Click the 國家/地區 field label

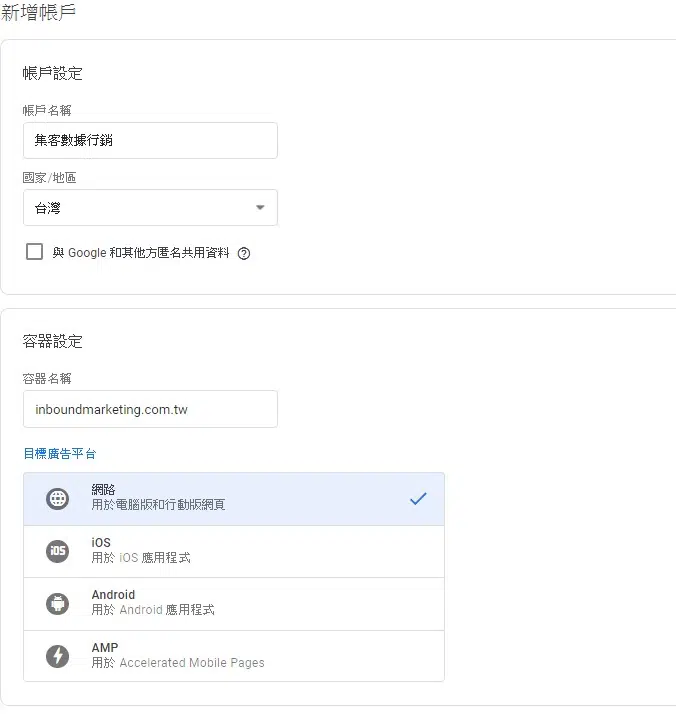click(49, 178)
